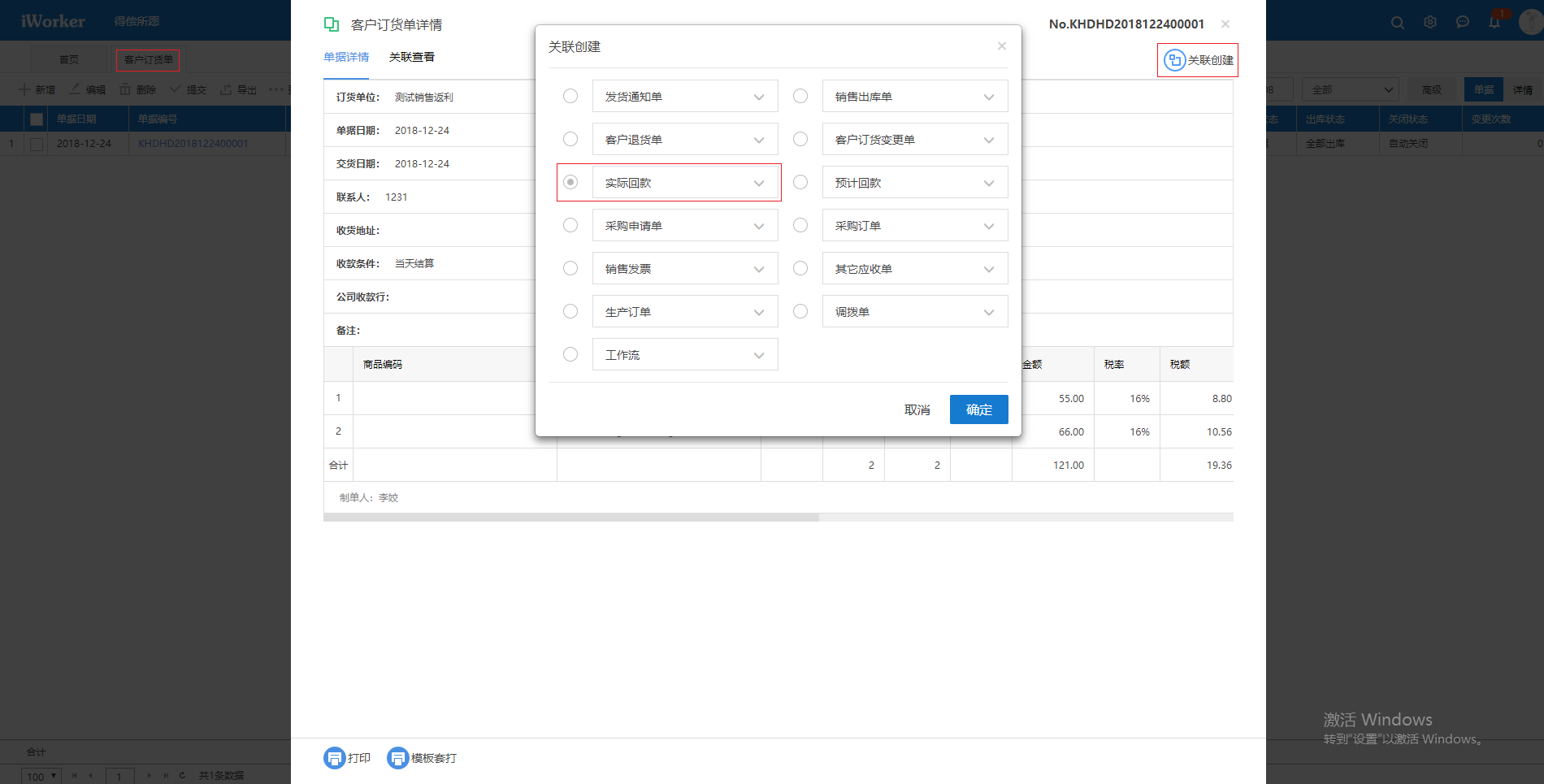Open the 首页 tab in background

[x=69, y=59]
